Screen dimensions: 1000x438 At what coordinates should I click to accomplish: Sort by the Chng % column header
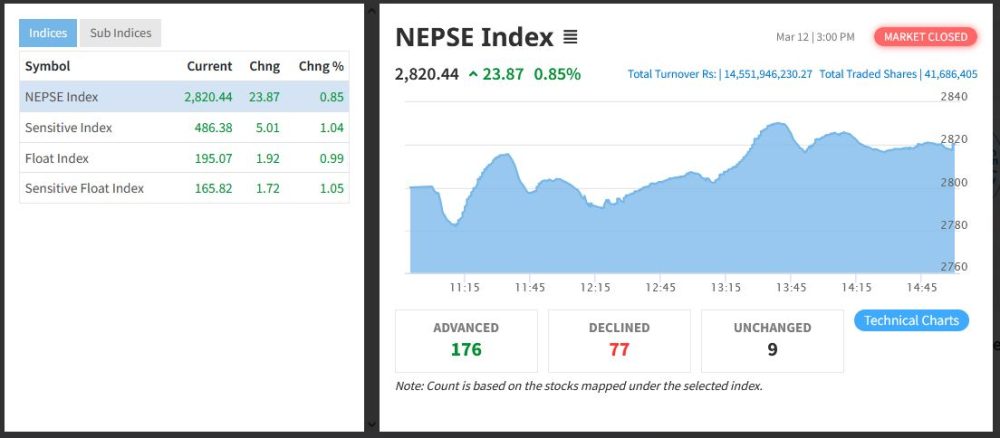(320, 66)
